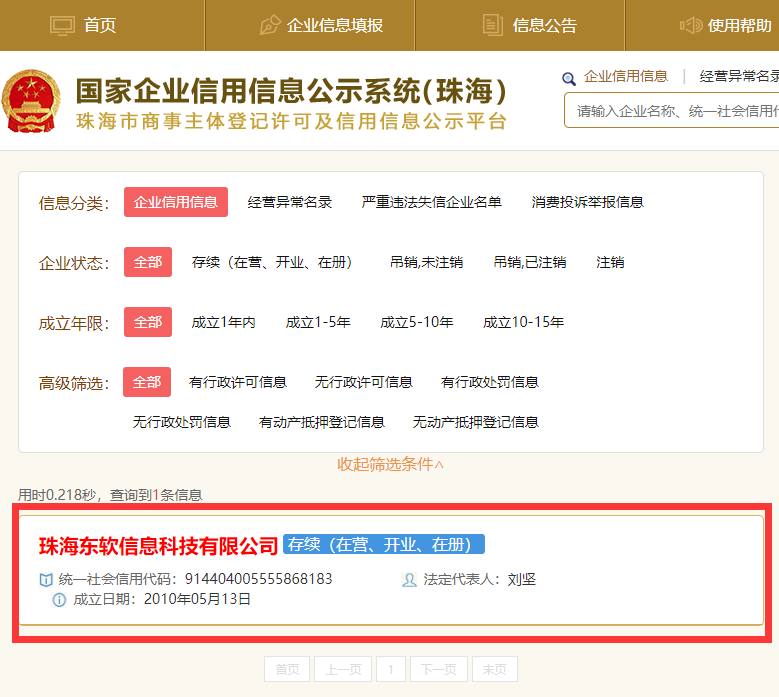Viewport: 779px width, 697px height.
Task: Select 消费投诉举报信息 category filter
Action: 587,202
